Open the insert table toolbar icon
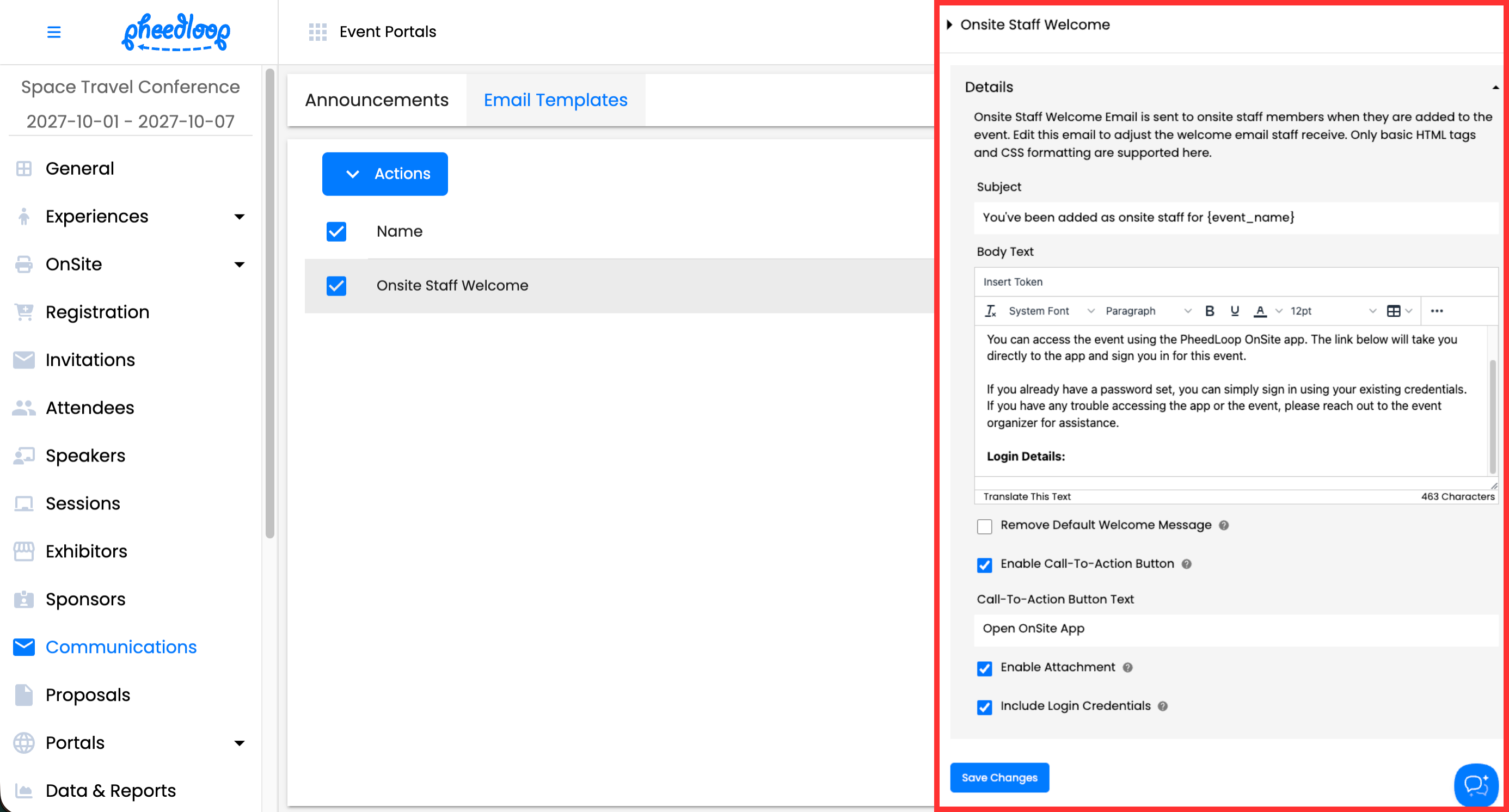1509x812 pixels. (1394, 311)
